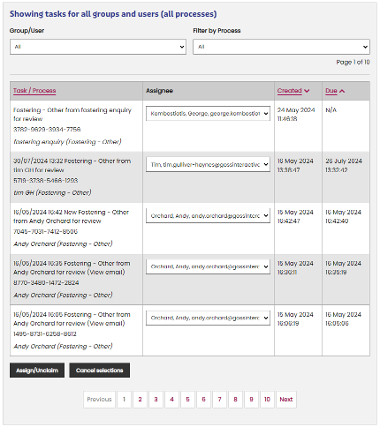The image size is (380, 427).
Task: Click created date '24 May 2024'
Action: (x=296, y=110)
